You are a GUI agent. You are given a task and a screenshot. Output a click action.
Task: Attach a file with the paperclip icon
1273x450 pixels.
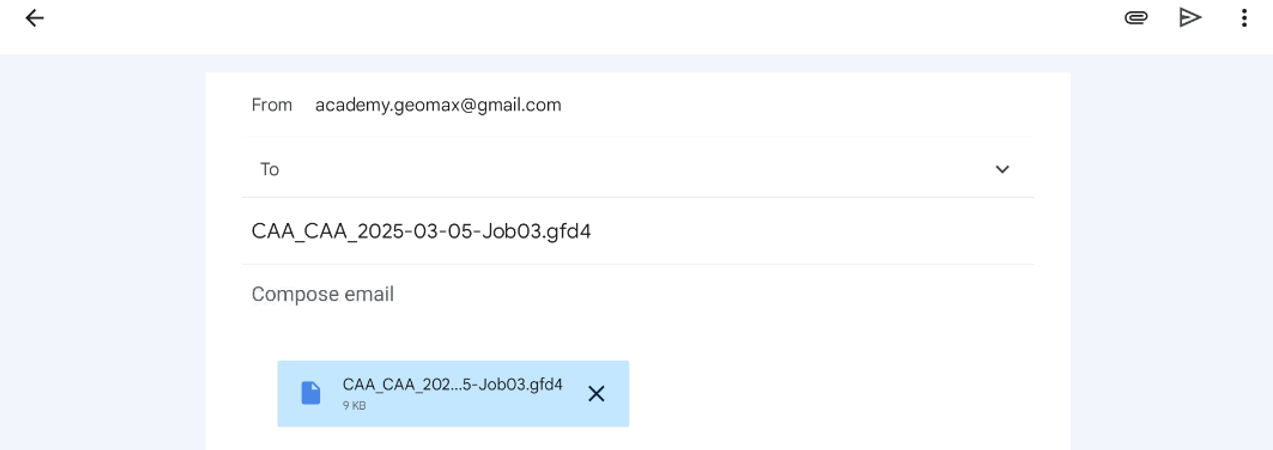point(1135,18)
